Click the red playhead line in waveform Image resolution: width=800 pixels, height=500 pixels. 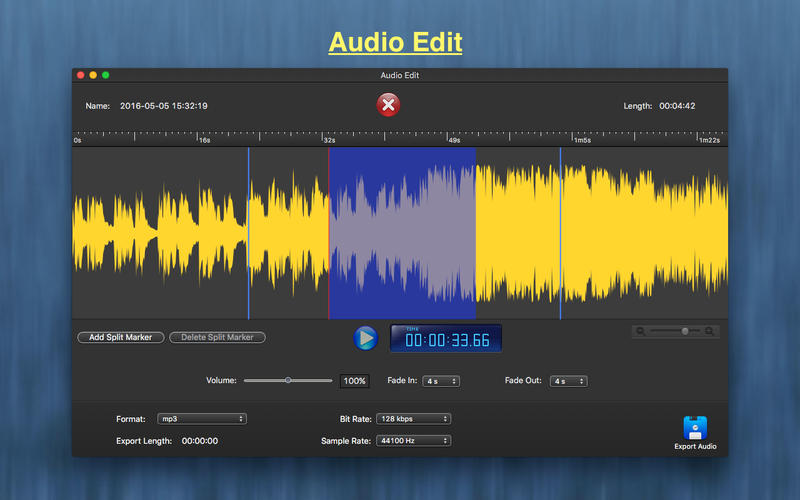(x=329, y=233)
